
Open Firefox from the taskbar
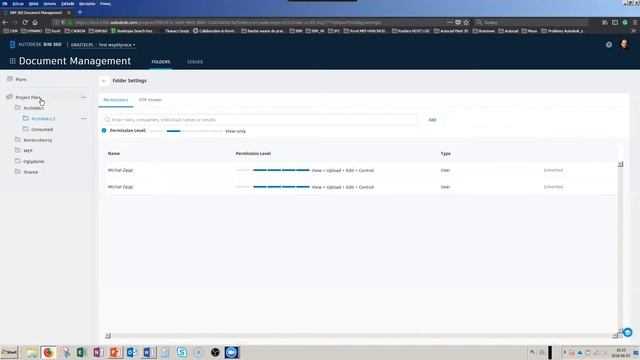click(48, 352)
